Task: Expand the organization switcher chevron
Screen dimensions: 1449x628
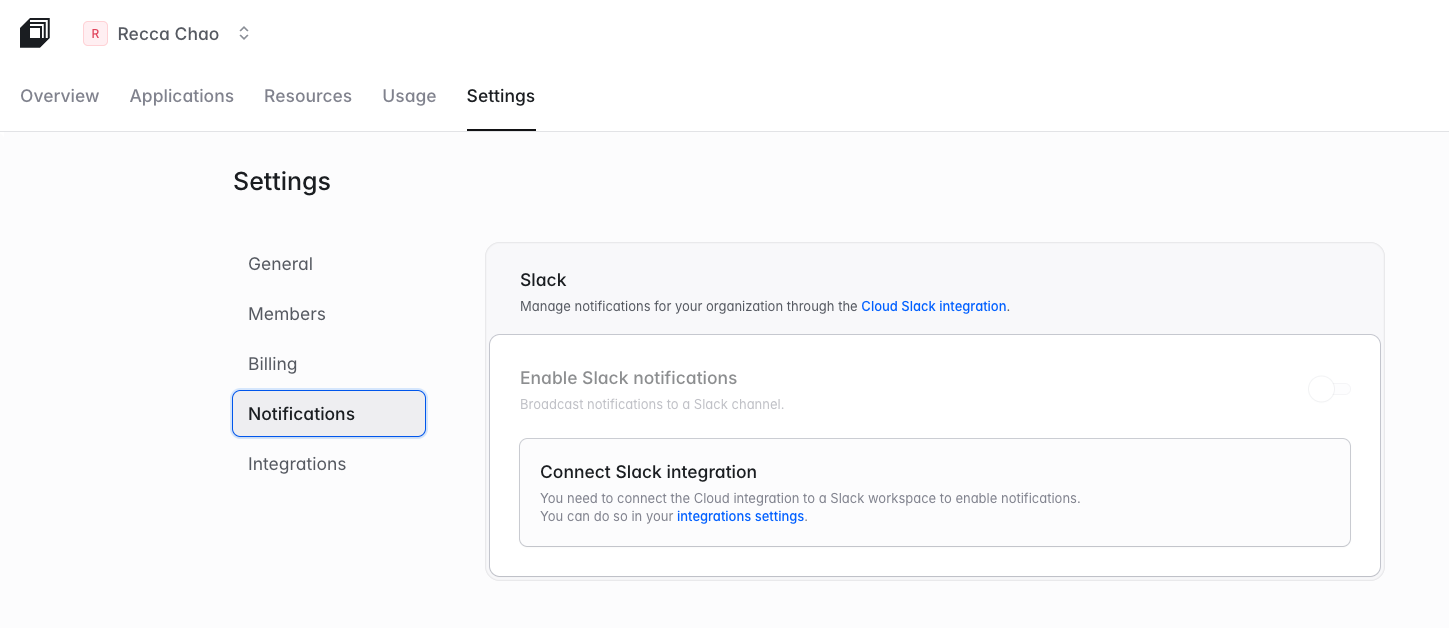Action: pyautogui.click(x=243, y=34)
